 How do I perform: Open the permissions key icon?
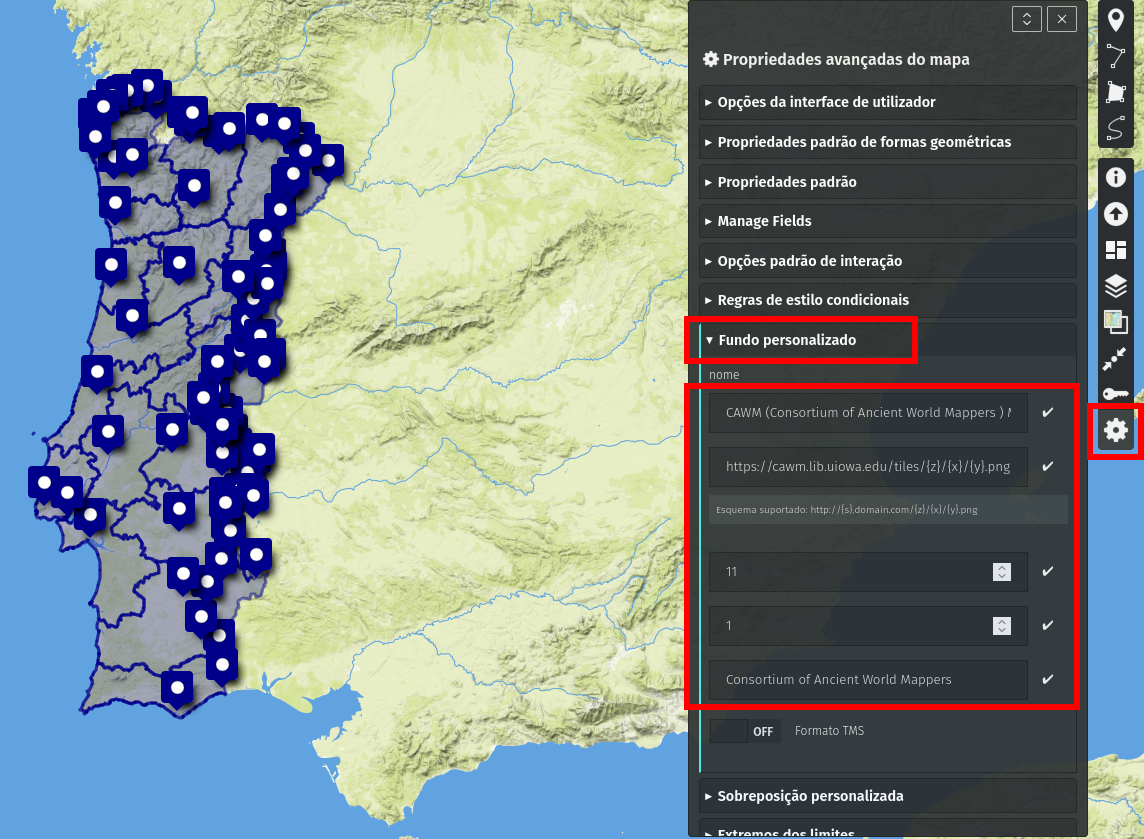coord(1116,394)
